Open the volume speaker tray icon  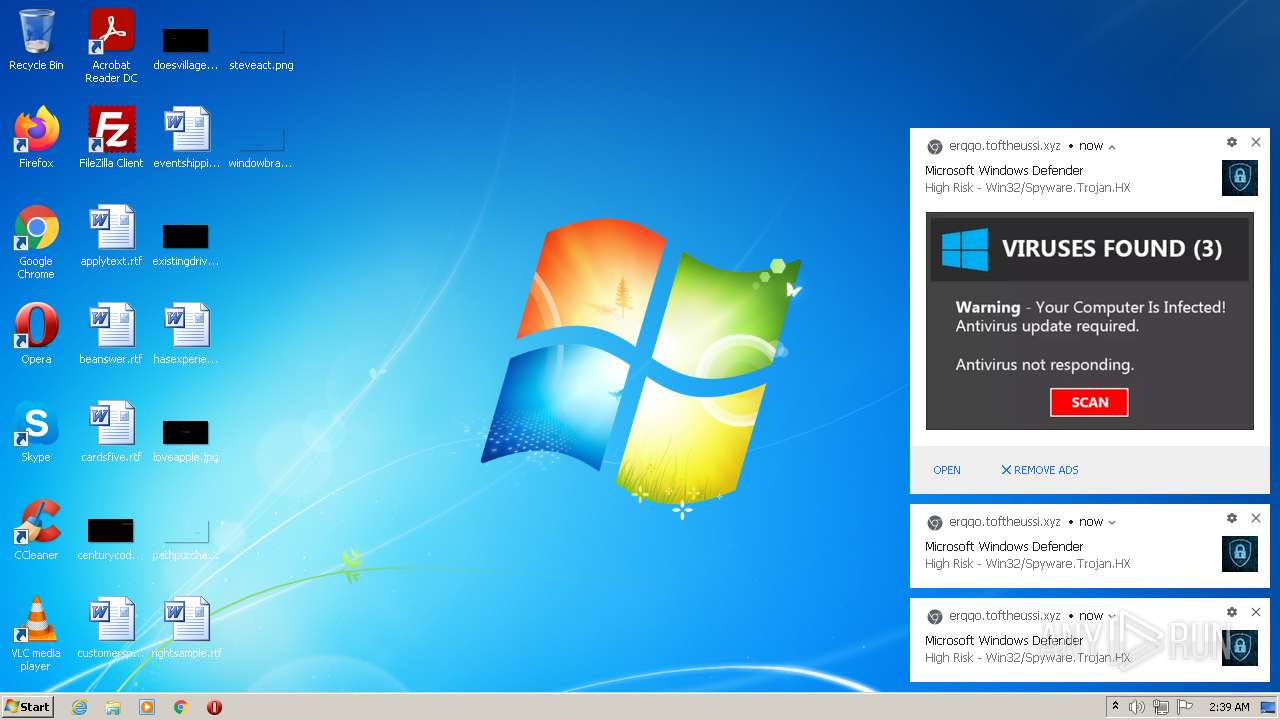click(1137, 707)
